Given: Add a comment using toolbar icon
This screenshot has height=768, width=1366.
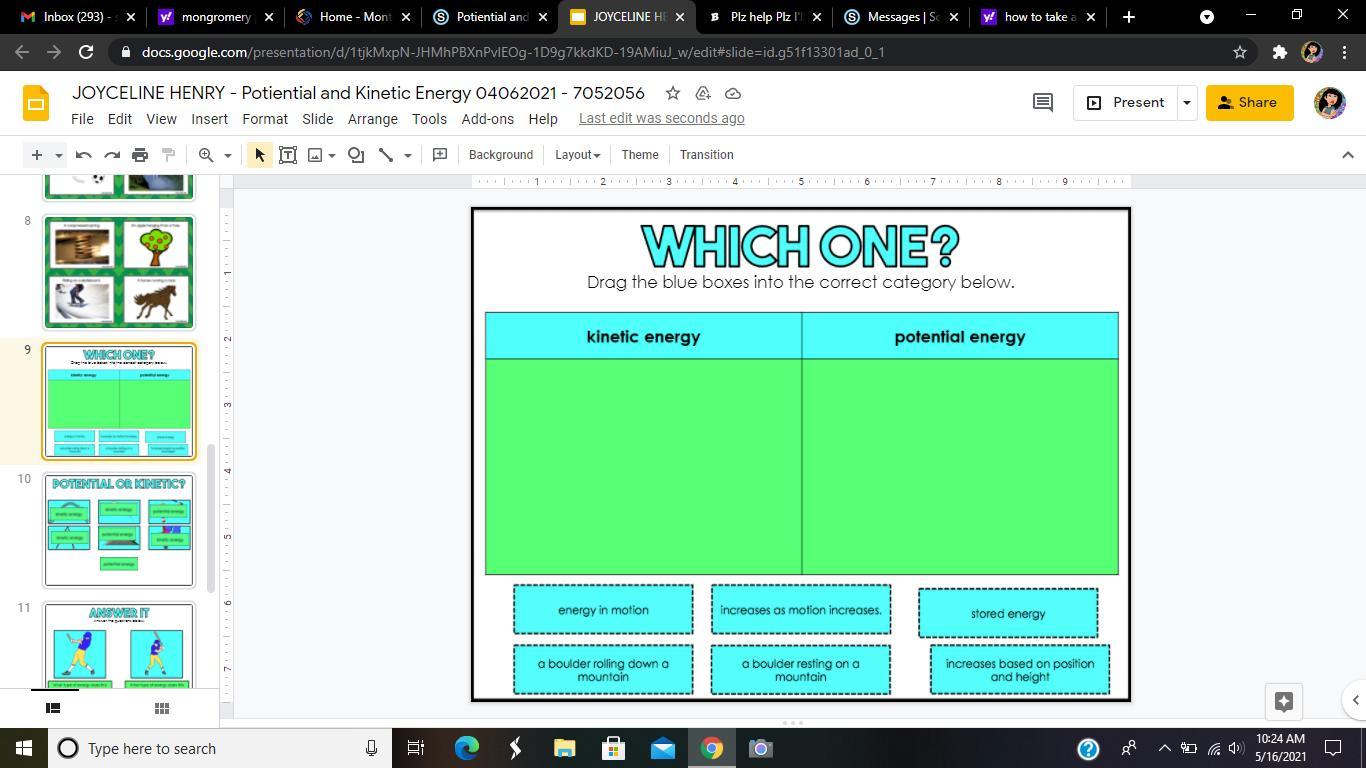Looking at the screenshot, I should click(440, 155).
